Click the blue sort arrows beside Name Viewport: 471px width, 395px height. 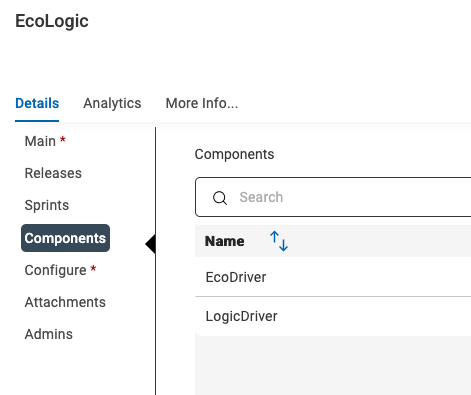coord(279,241)
